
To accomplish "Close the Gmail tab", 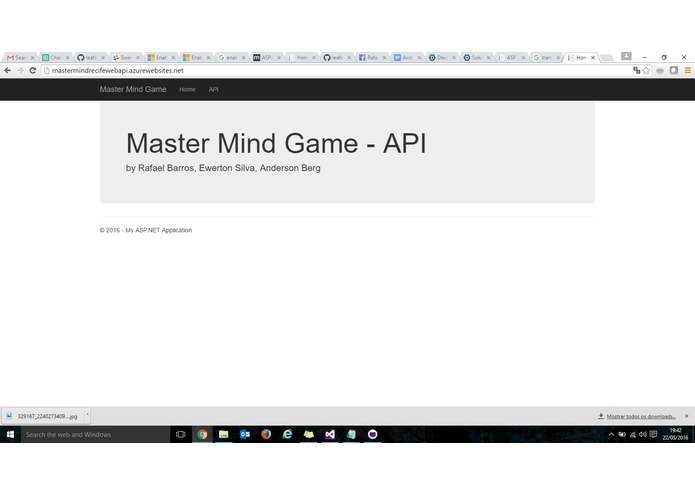I will (x=32, y=58).
